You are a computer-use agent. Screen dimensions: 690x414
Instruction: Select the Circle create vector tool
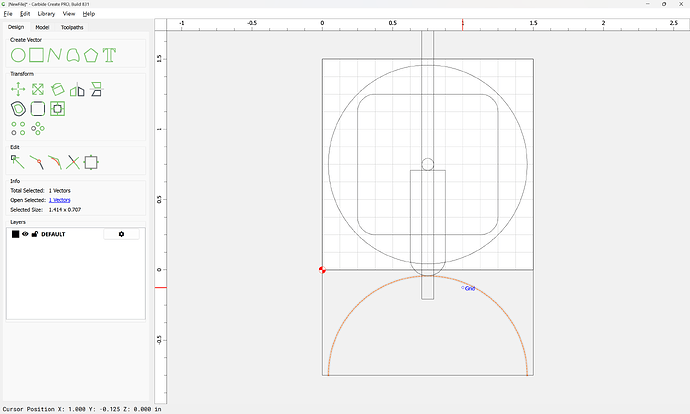click(18, 54)
